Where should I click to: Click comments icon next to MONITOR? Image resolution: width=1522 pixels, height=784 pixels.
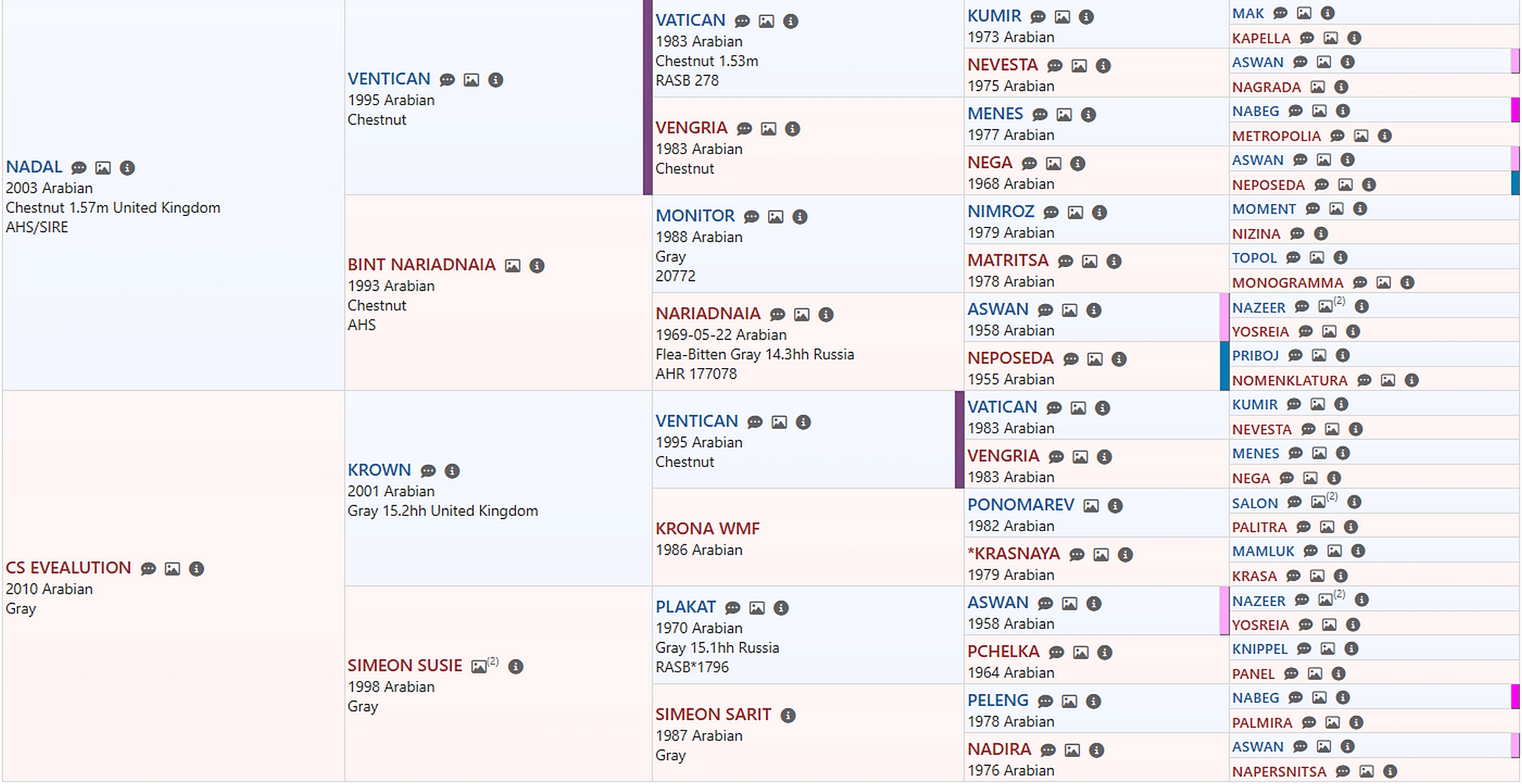point(752,217)
